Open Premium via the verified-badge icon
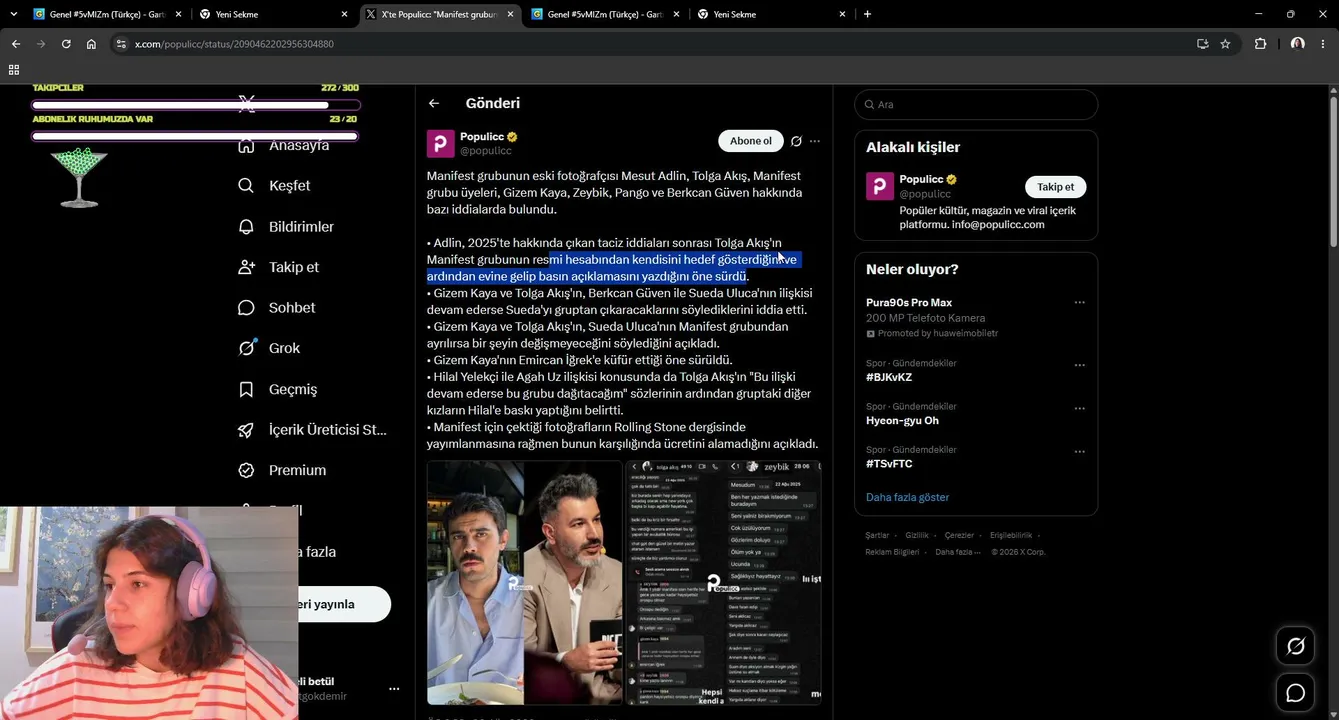Screen dimensions: 1339x720 click(246, 470)
